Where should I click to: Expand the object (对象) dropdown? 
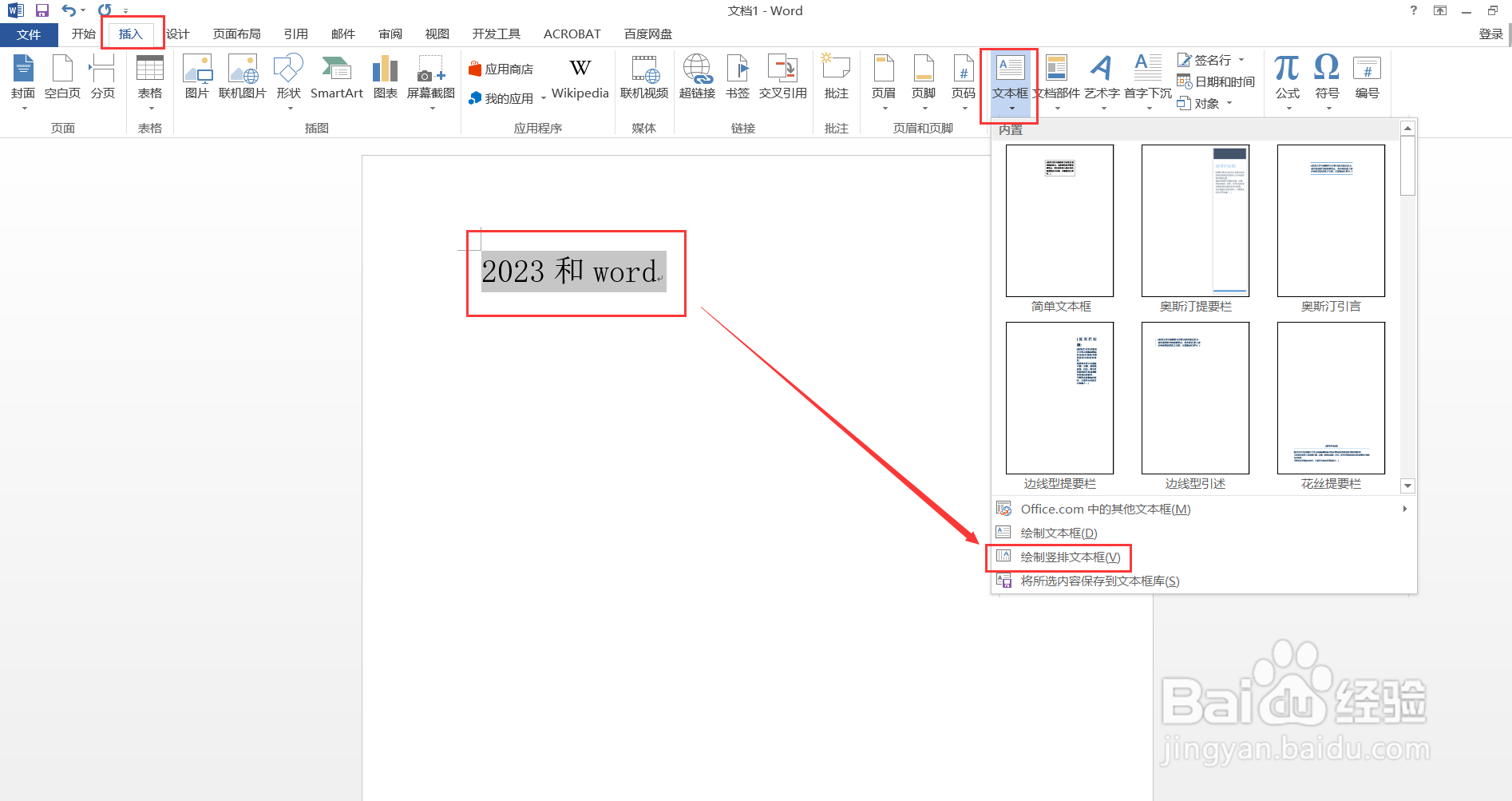point(1229,103)
